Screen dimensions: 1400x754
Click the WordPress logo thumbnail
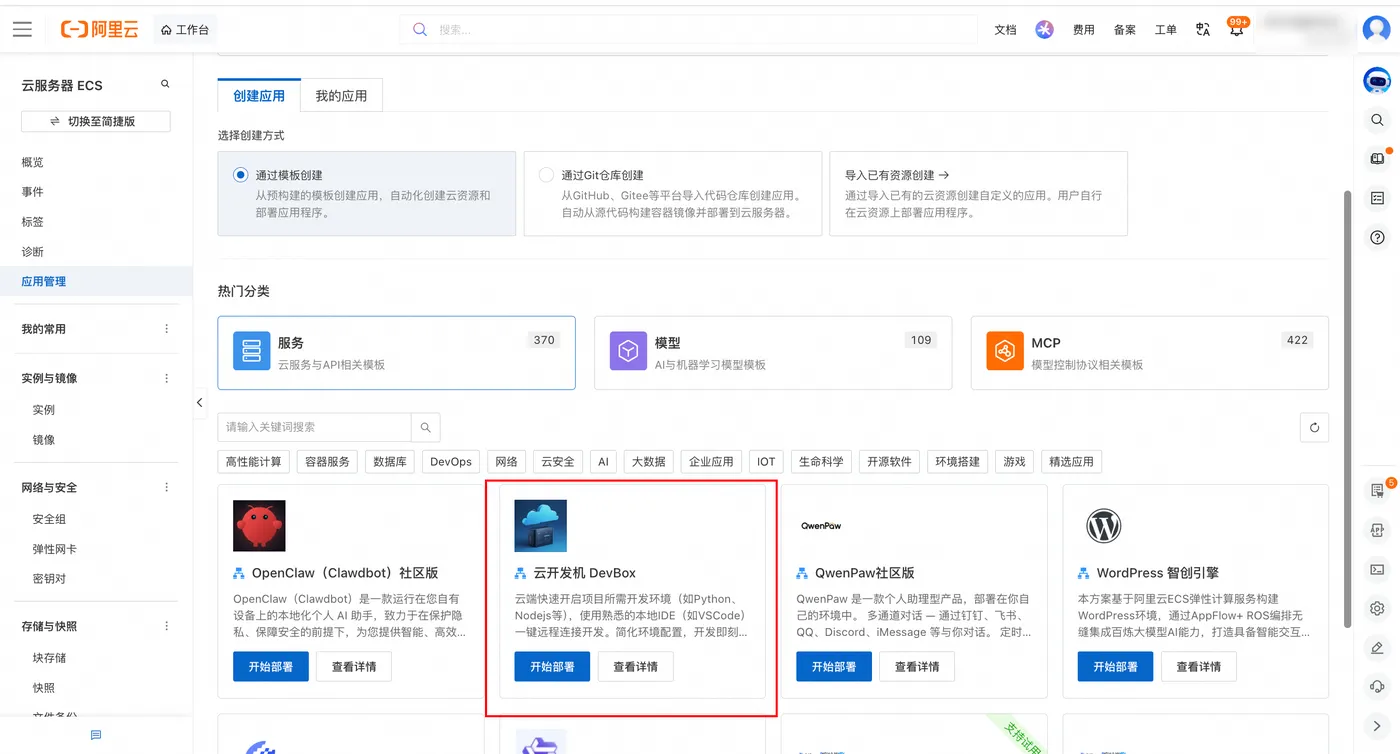(x=1103, y=526)
